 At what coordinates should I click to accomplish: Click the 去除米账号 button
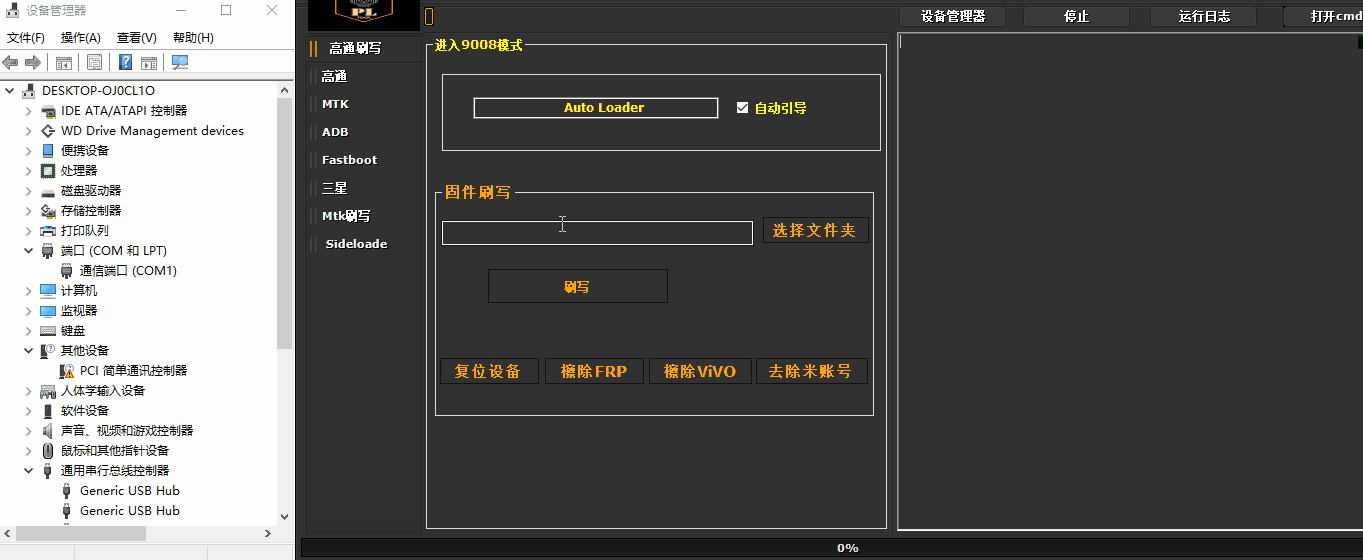pyautogui.click(x=811, y=371)
